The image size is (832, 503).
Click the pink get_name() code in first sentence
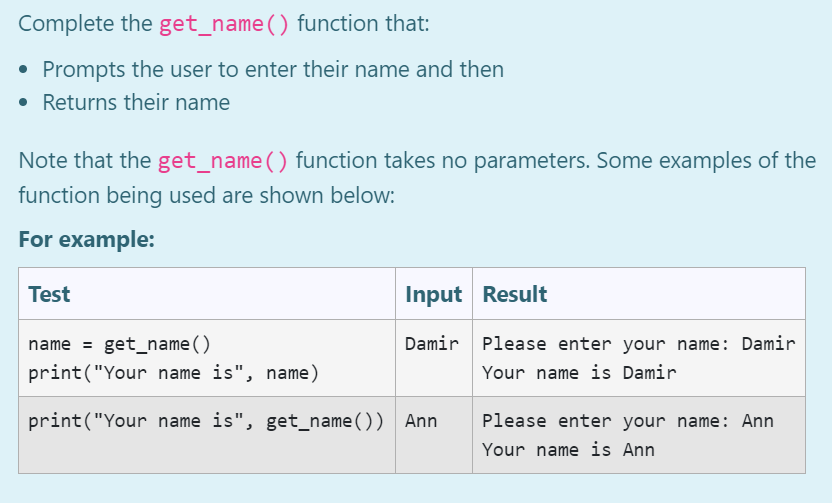coord(224,24)
